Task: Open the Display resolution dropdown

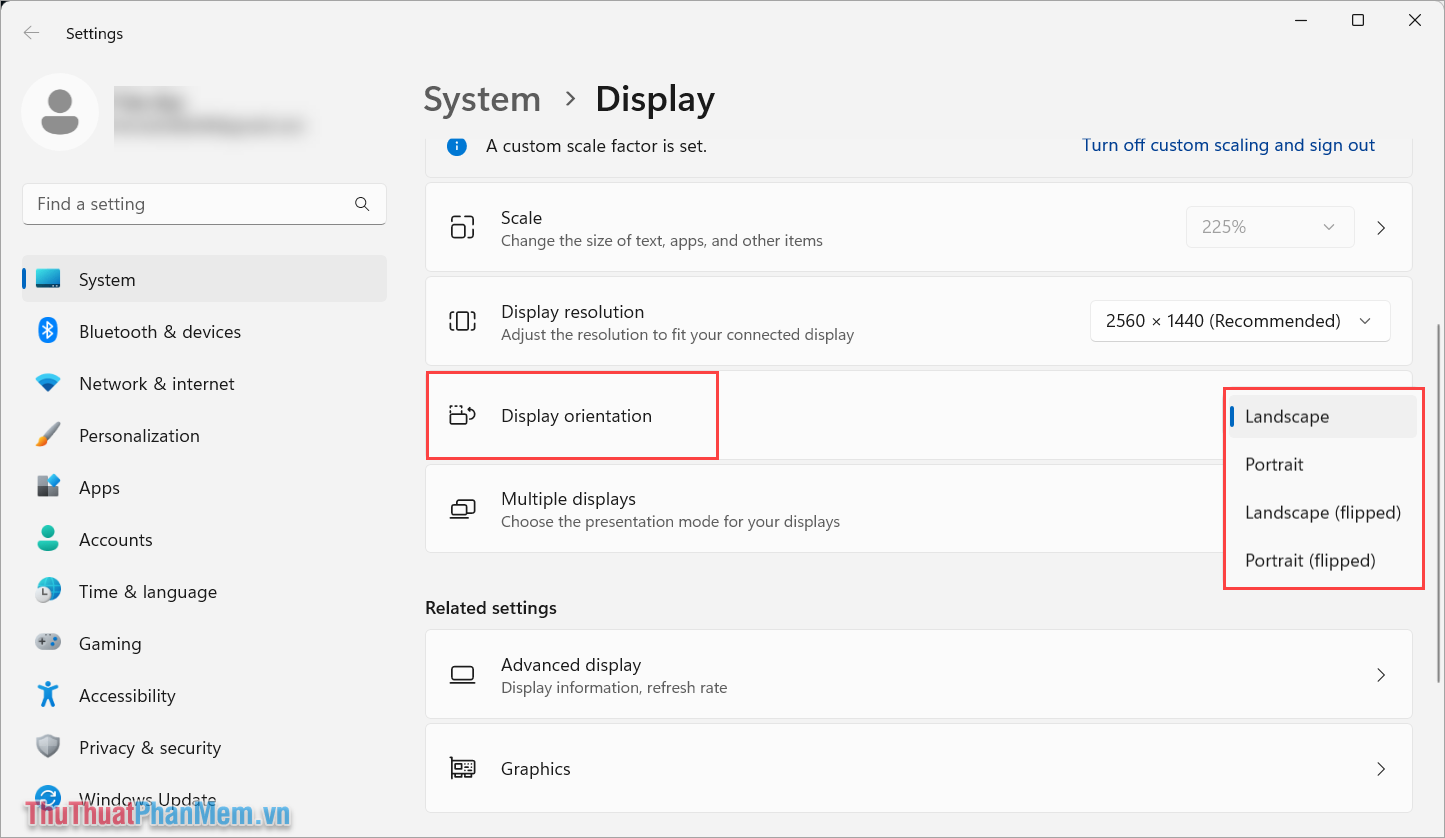Action: tap(1239, 321)
